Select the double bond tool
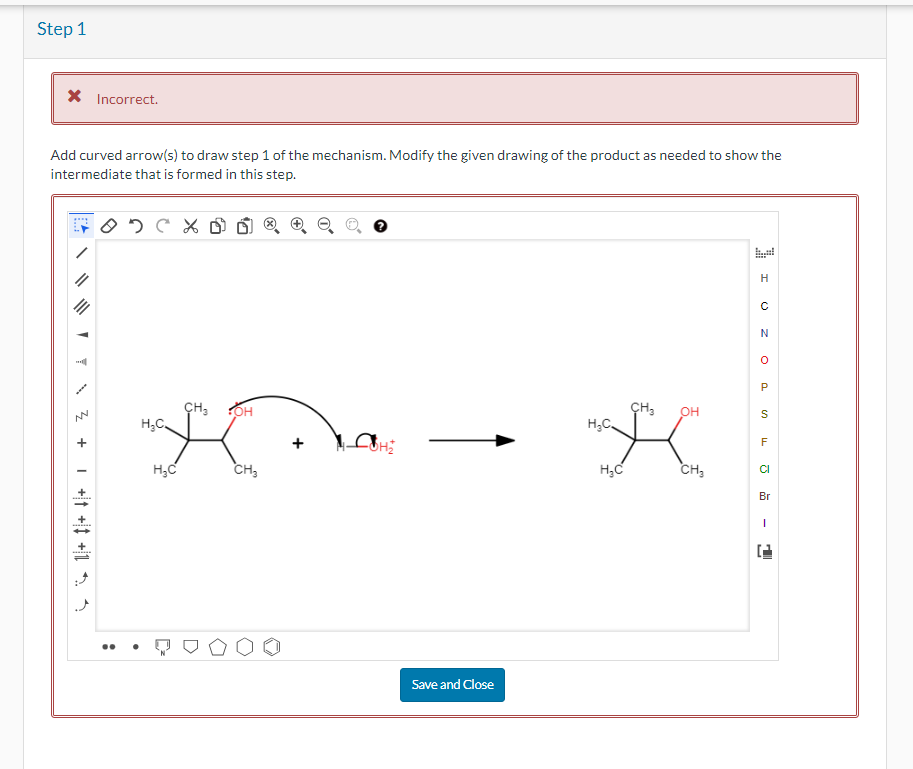The height and width of the screenshot is (769, 913). (x=80, y=281)
